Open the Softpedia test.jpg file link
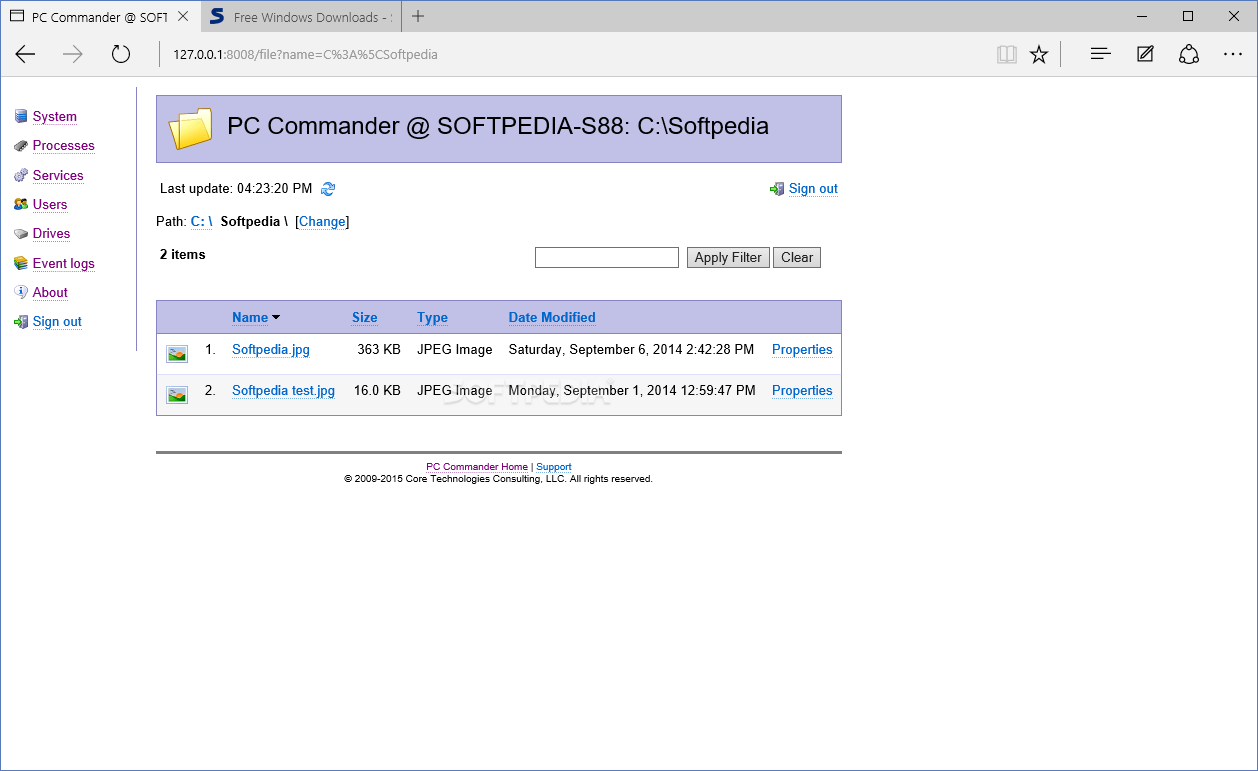Screen dimensions: 1258x771 pos(283,391)
